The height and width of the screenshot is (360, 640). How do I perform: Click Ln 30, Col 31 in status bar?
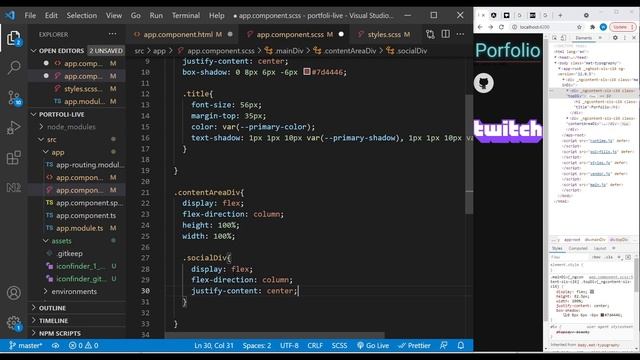[x=214, y=345]
